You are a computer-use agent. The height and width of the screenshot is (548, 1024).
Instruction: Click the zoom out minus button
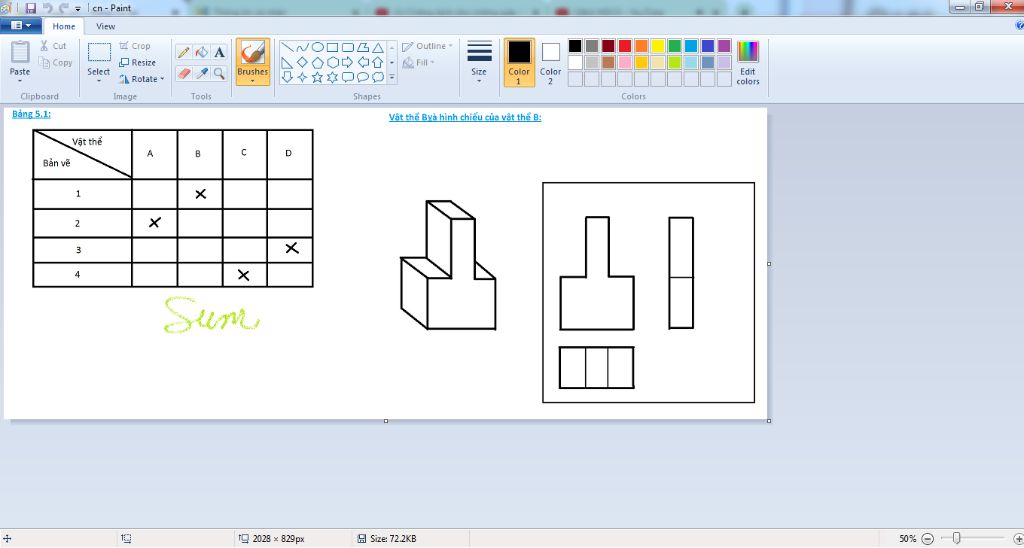tap(927, 539)
